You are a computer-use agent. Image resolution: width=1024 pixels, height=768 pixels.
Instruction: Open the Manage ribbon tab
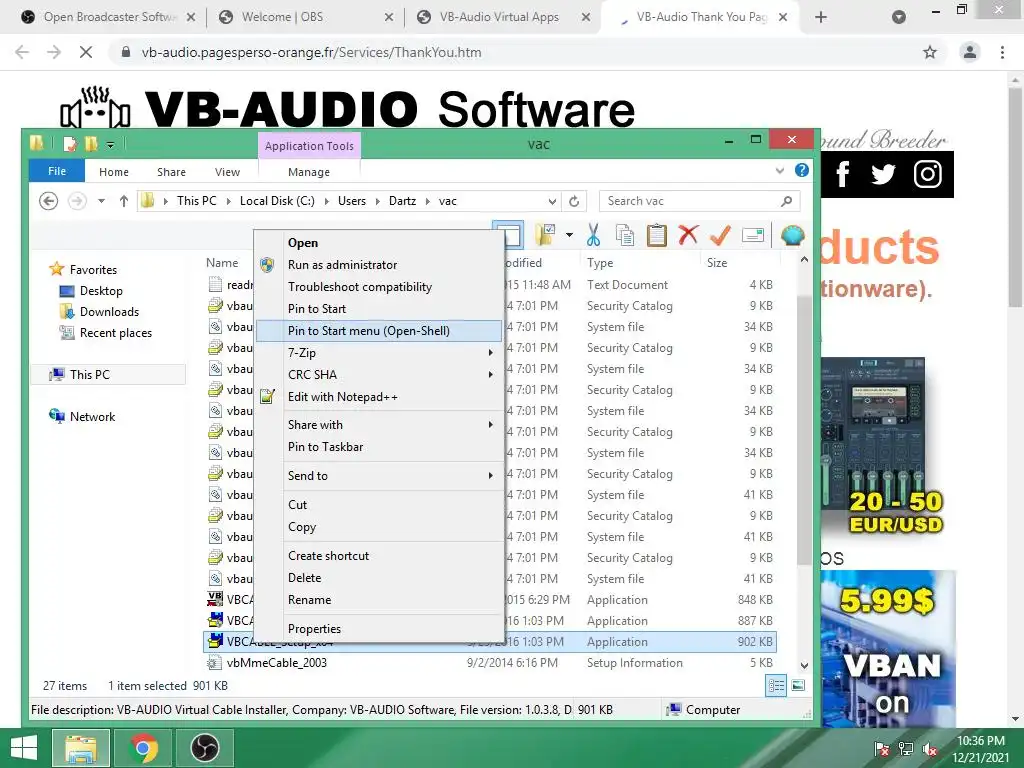pyautogui.click(x=309, y=172)
